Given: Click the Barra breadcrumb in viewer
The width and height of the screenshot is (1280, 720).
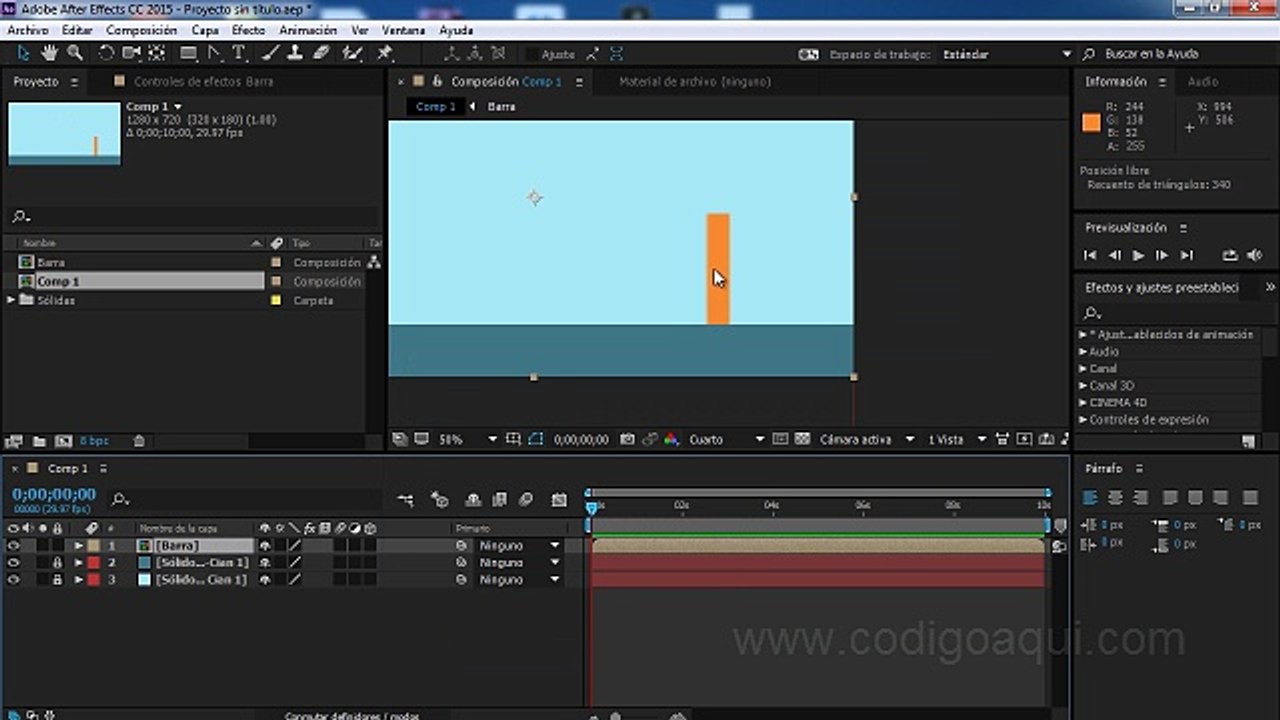Looking at the screenshot, I should [501, 106].
